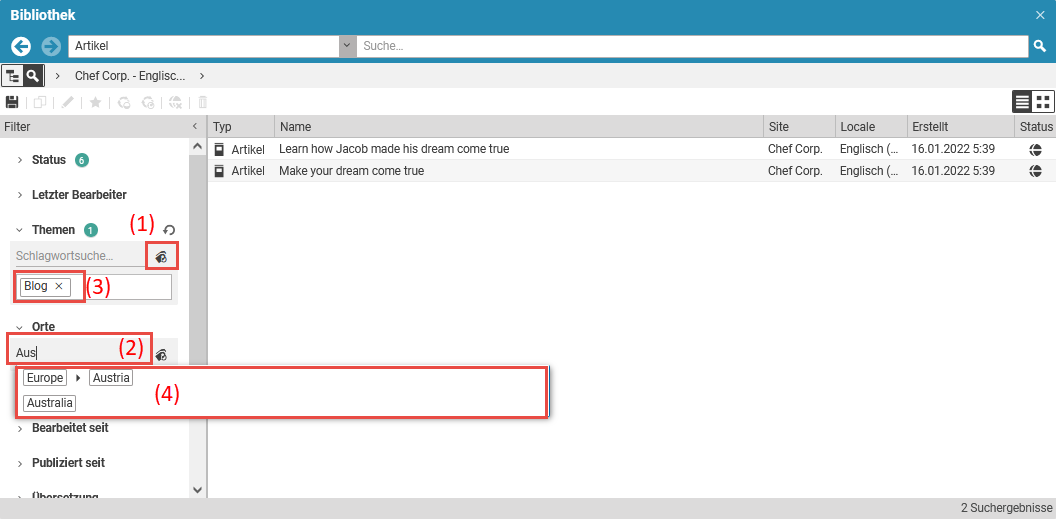Choose Europe > Austria suggestion
The height and width of the screenshot is (519, 1056).
point(110,378)
